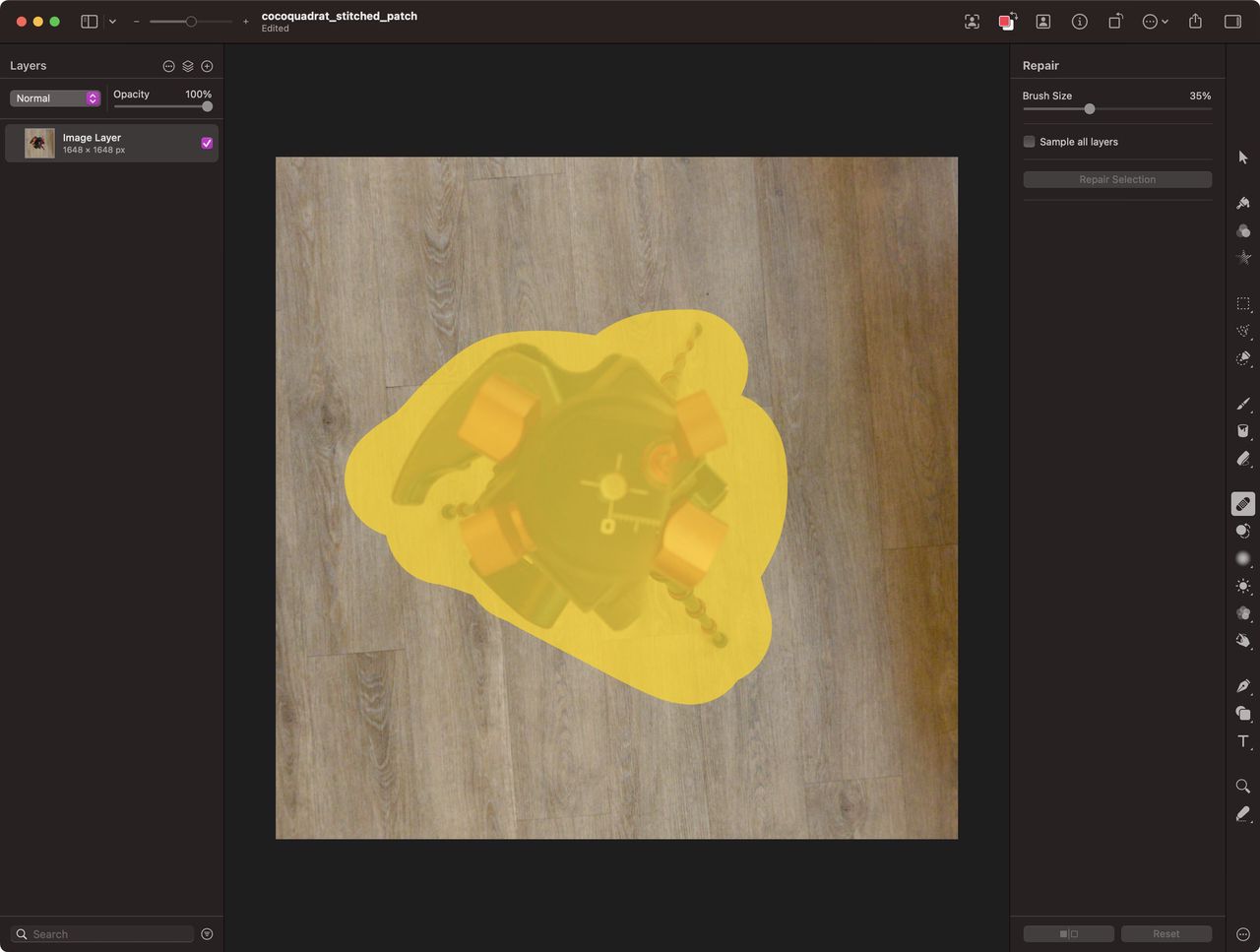Select the Clone tool below the Repair tool
1260x952 pixels.
(x=1243, y=531)
